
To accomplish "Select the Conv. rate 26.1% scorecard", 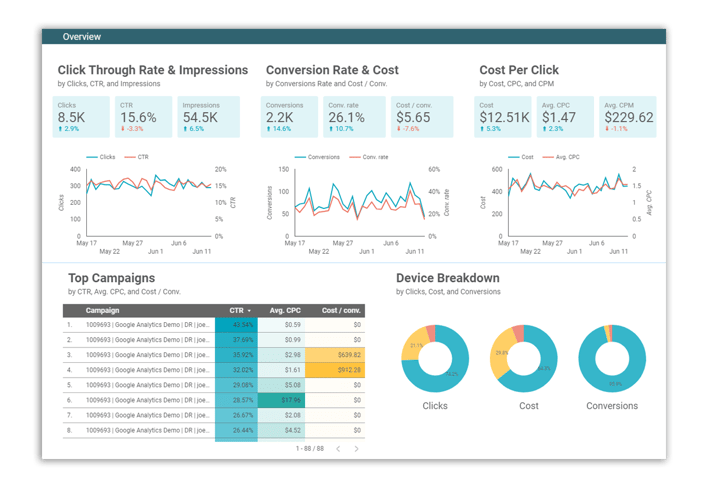I will coord(354,116).
